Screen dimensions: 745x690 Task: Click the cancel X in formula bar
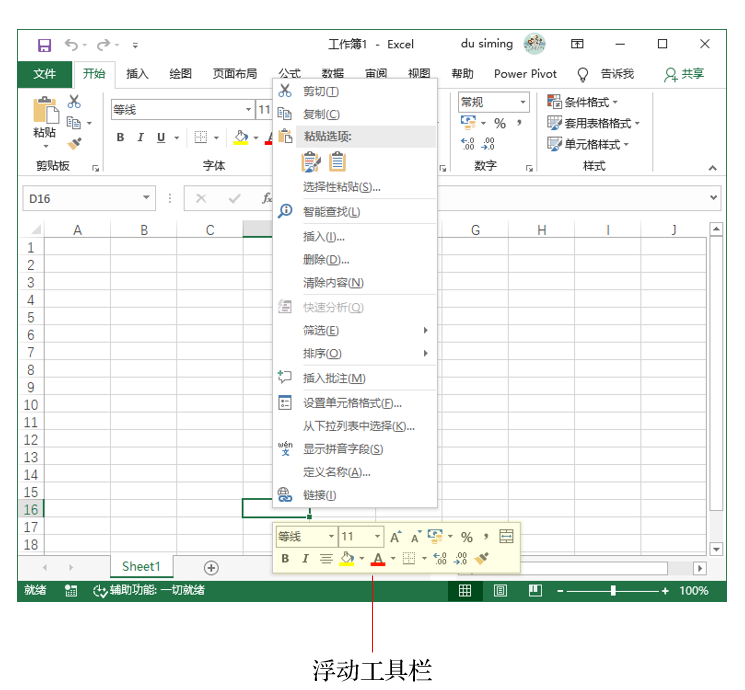point(201,198)
